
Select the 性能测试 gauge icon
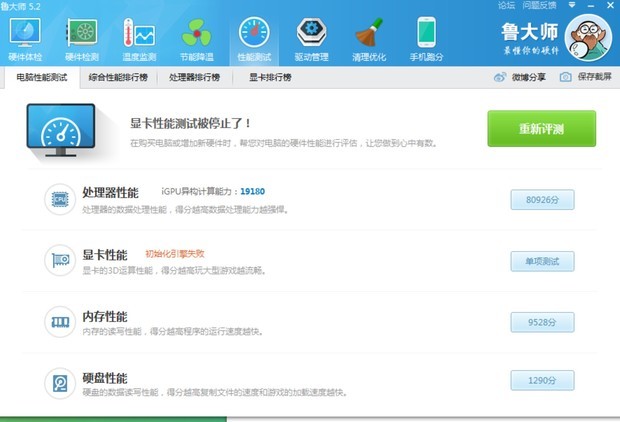point(254,33)
